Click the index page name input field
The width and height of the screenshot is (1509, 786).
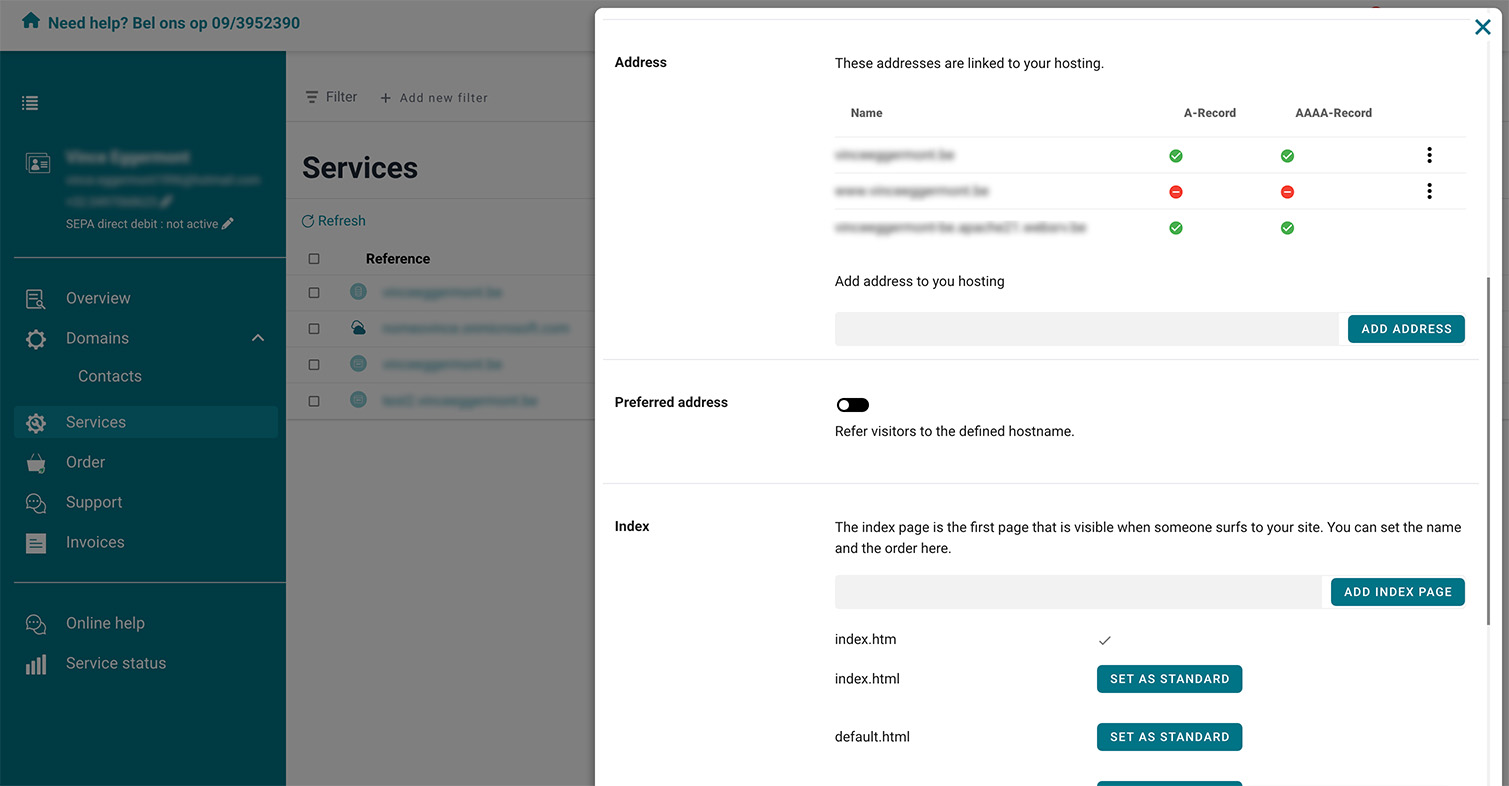pos(1079,592)
